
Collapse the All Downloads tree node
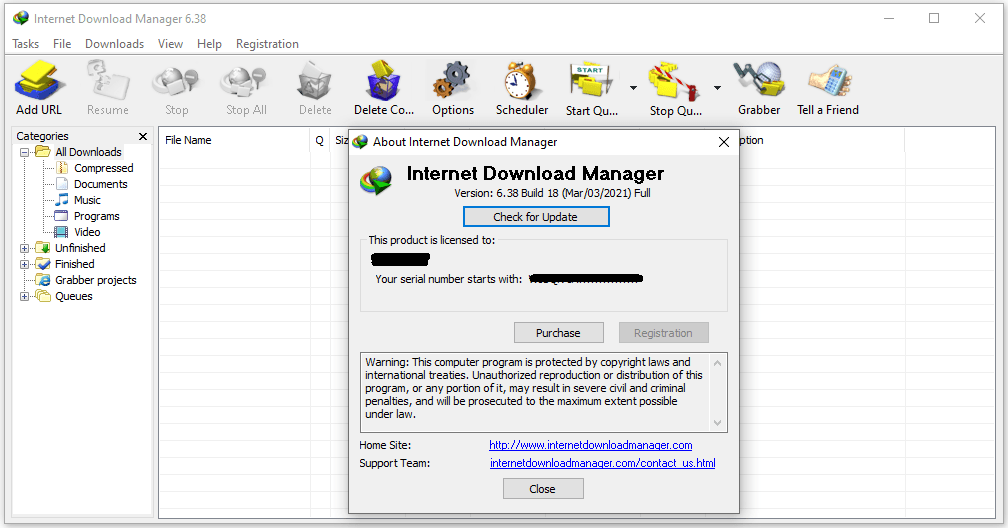click(24, 152)
